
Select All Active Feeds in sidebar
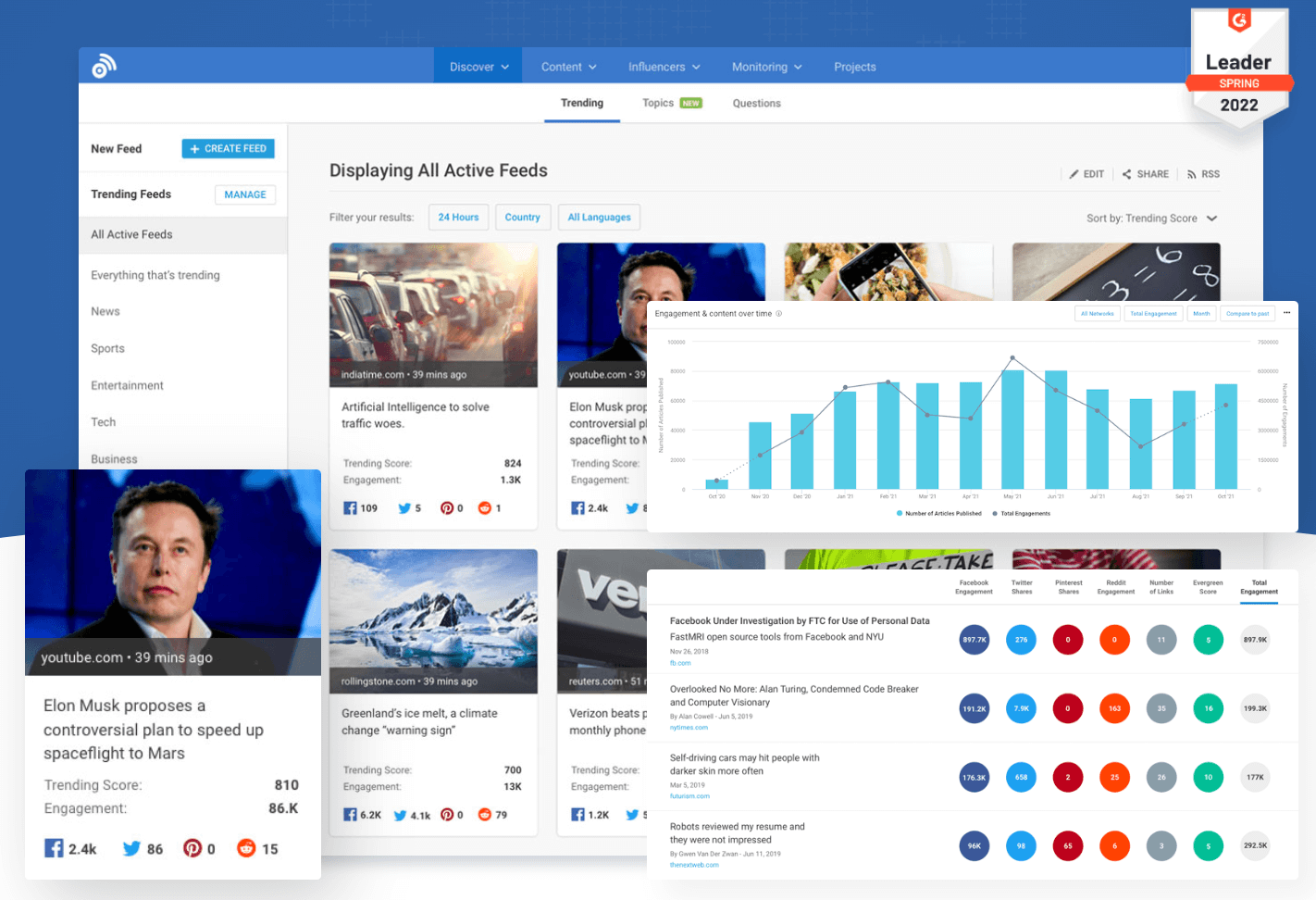click(183, 234)
